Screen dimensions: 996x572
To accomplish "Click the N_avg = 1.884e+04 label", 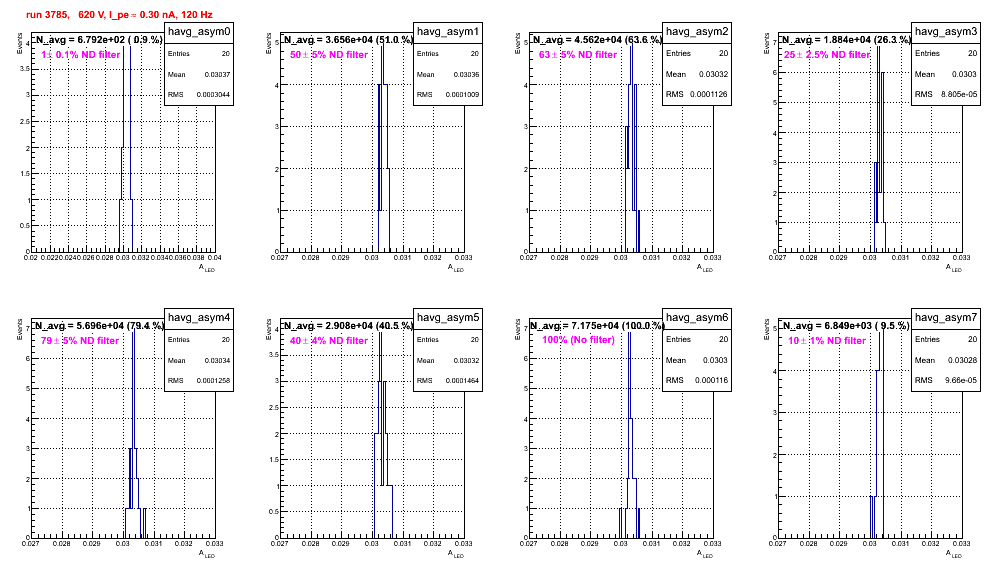I will [x=846, y=40].
